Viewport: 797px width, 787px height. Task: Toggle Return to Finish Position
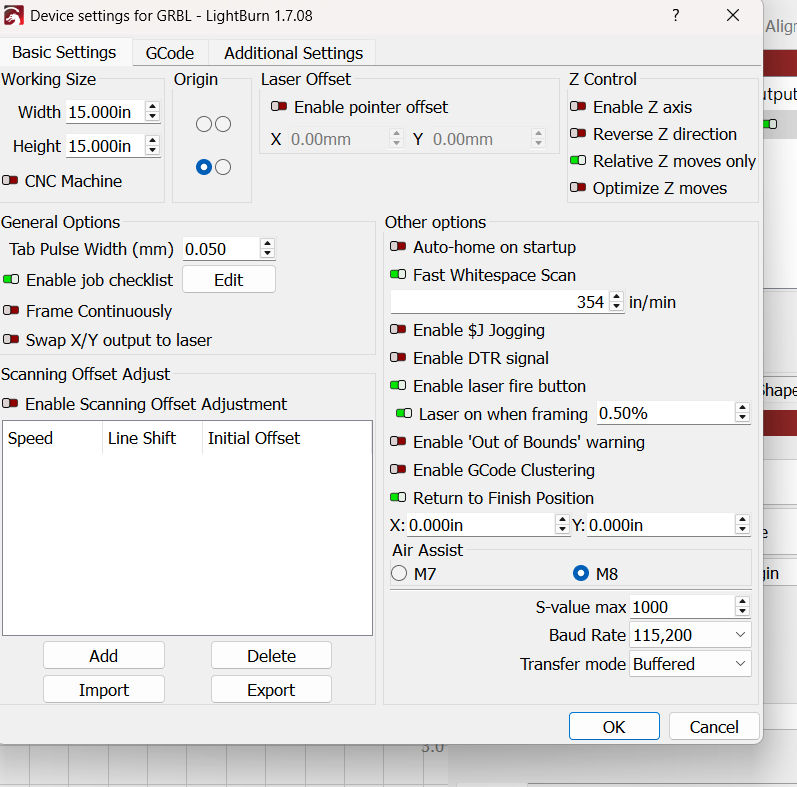398,497
